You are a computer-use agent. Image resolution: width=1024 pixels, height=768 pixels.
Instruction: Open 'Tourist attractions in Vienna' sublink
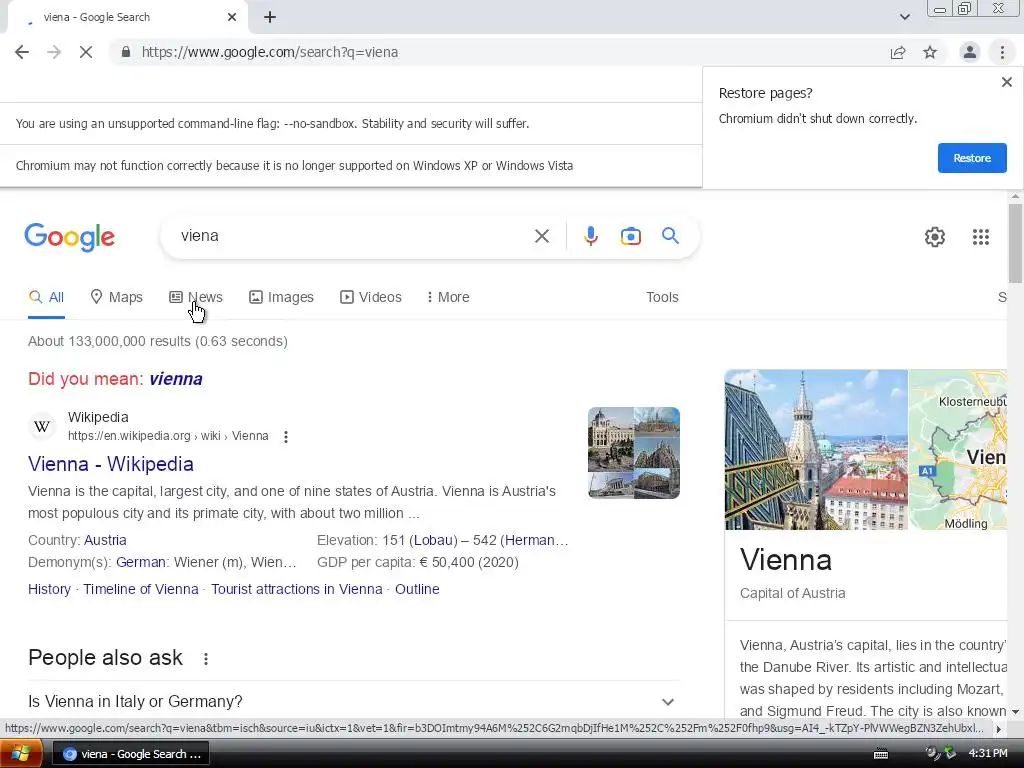(x=297, y=589)
